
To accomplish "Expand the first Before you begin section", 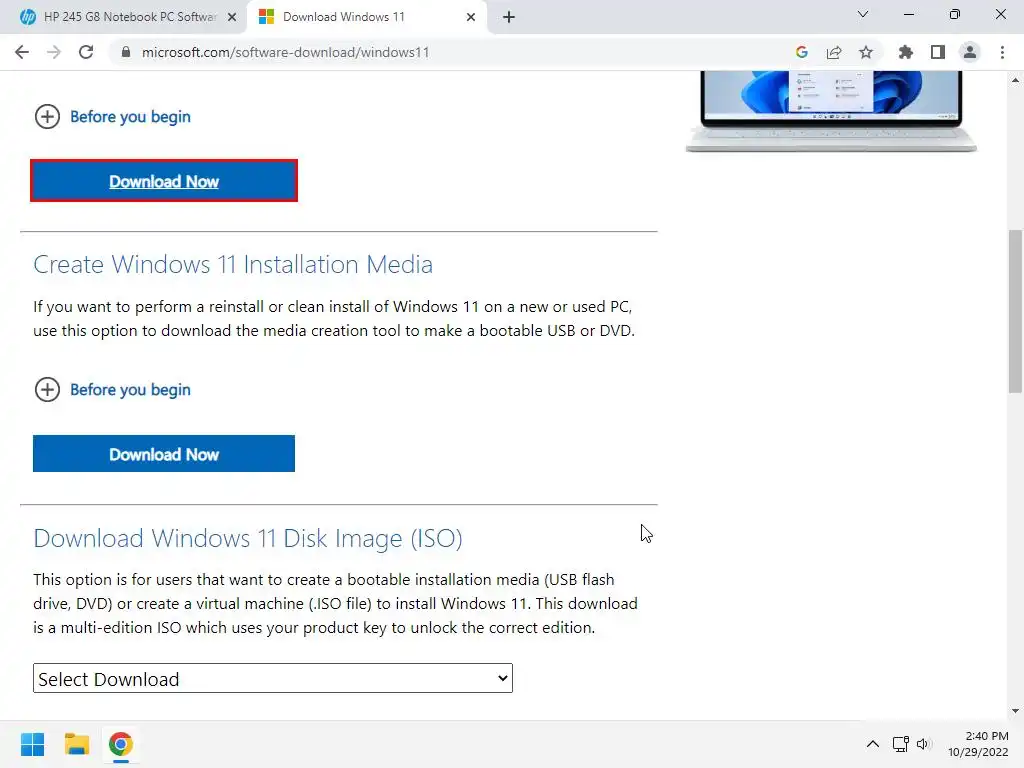I will [112, 117].
